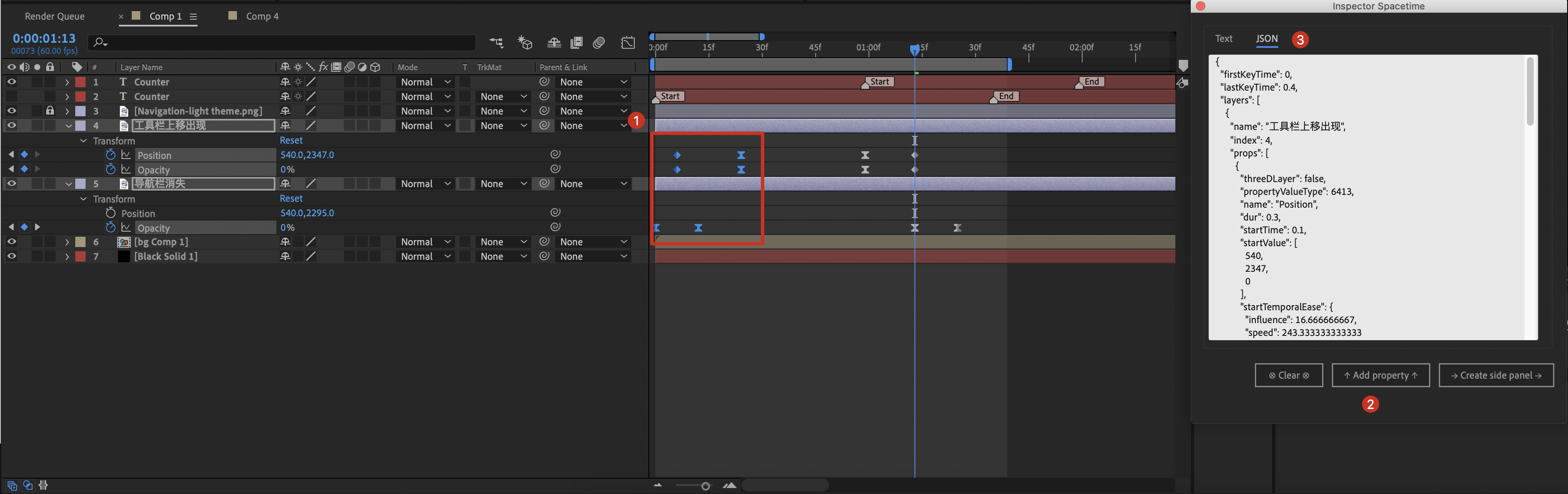Screen dimensions: 1568x494
Task: Toggle shy switch on 工具栏上移出现 layer
Action: (x=285, y=125)
